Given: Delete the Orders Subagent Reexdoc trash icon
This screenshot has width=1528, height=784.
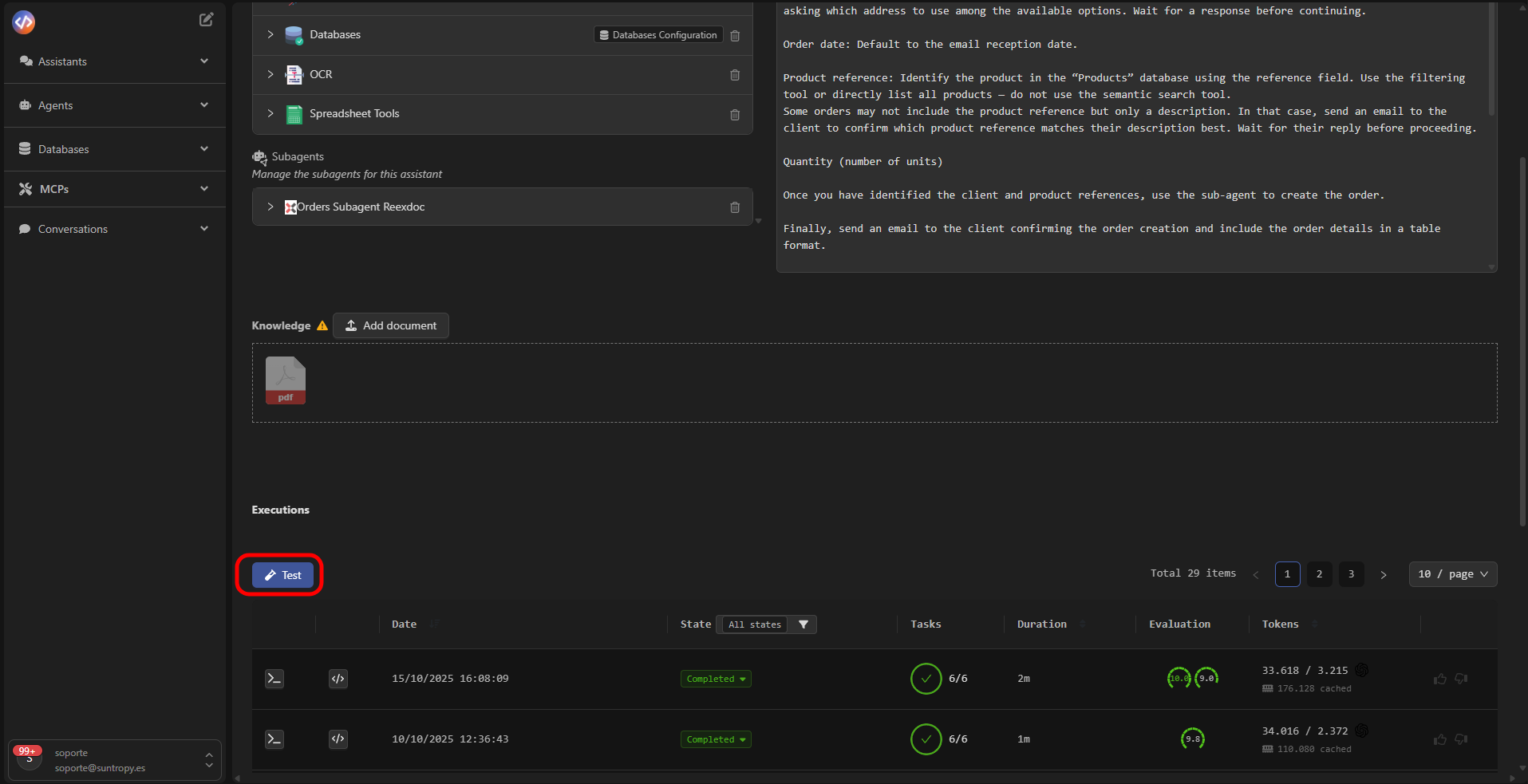Looking at the screenshot, I should coord(735,207).
